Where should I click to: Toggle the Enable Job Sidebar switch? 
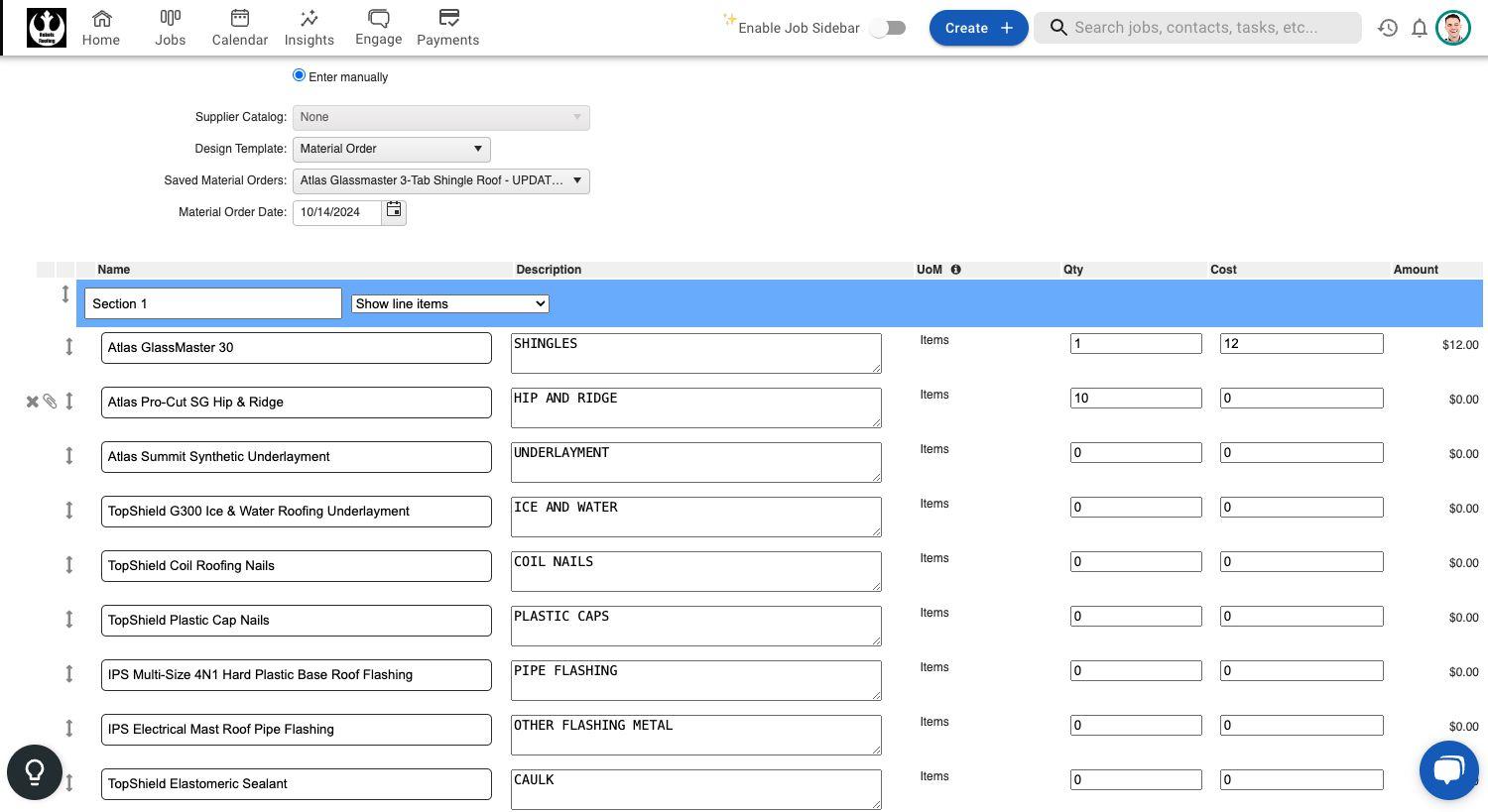pyautogui.click(x=888, y=28)
